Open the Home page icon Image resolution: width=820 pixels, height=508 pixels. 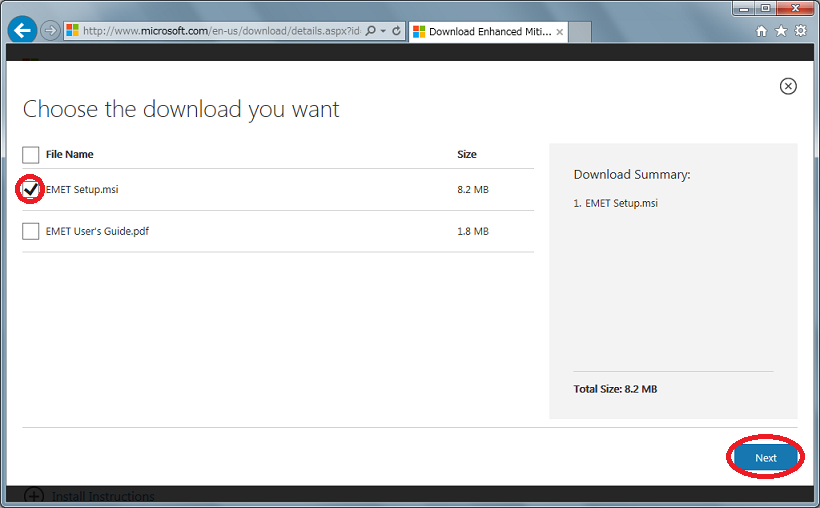762,31
